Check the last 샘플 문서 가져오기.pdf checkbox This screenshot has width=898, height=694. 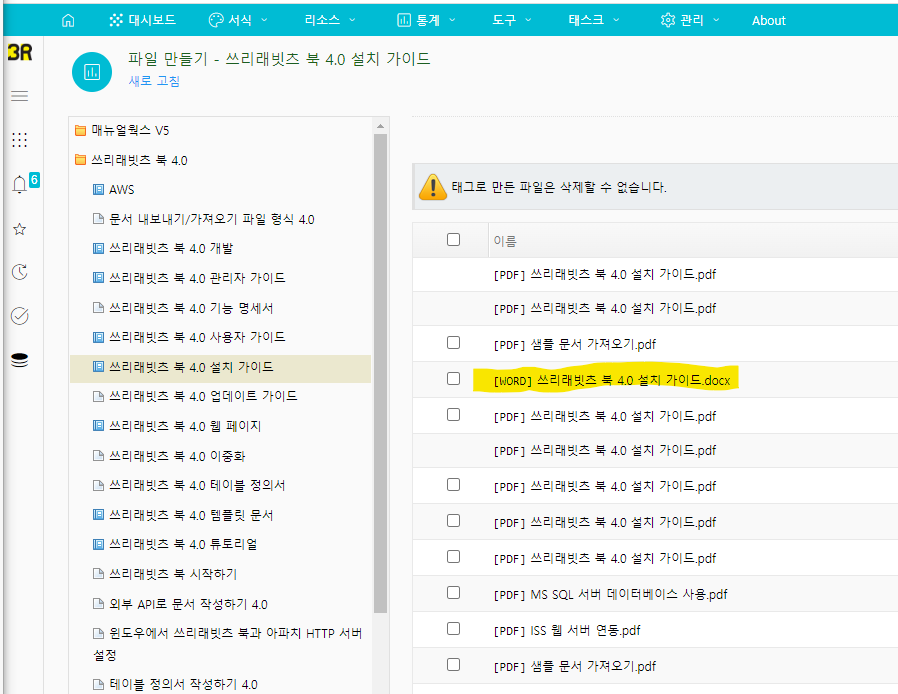pyautogui.click(x=454, y=665)
